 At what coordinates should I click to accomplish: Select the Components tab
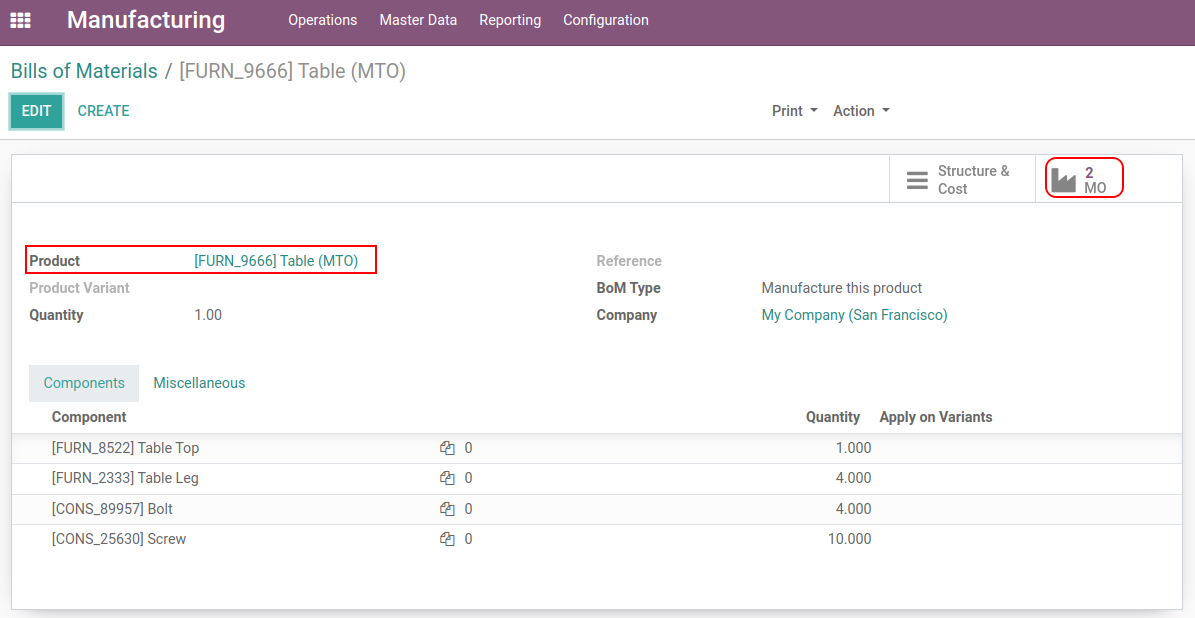(x=84, y=383)
